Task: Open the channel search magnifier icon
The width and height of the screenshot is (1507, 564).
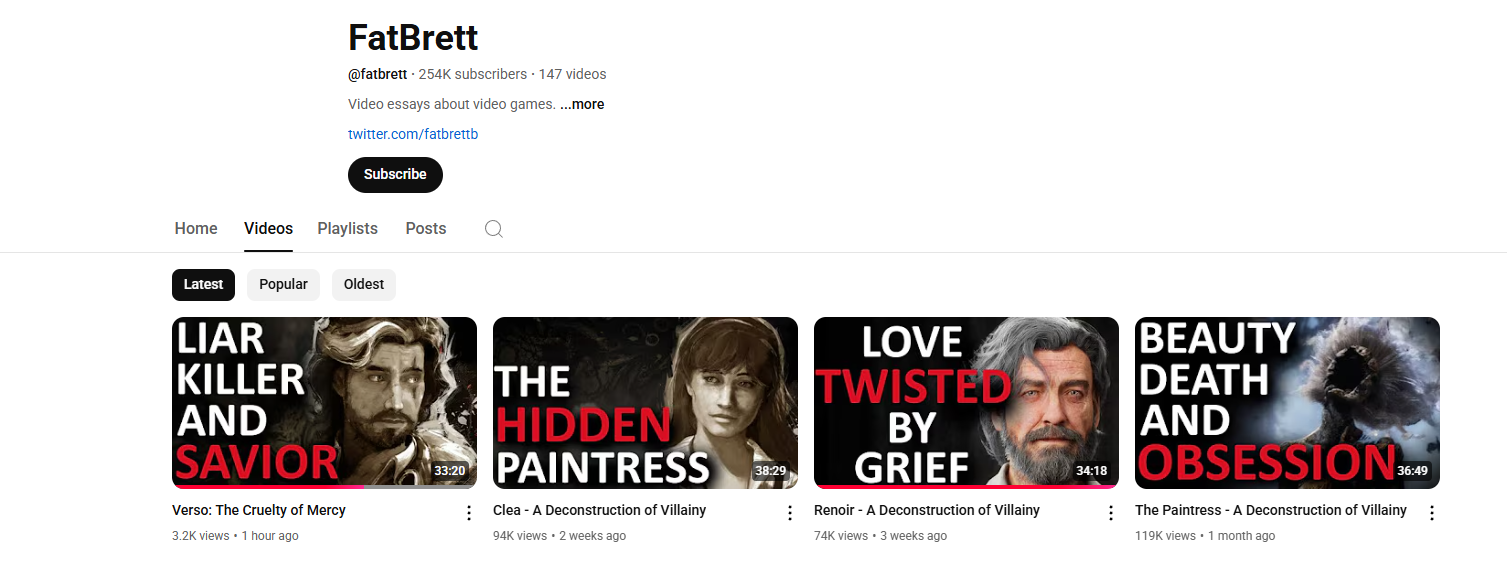Action: point(493,229)
